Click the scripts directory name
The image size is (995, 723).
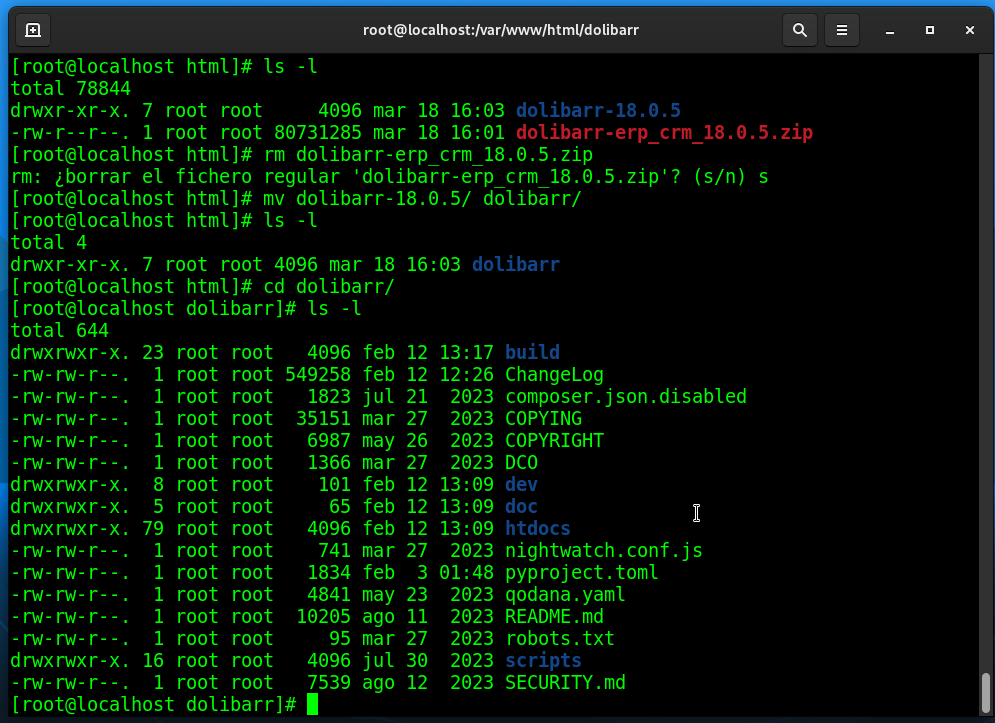click(x=543, y=660)
